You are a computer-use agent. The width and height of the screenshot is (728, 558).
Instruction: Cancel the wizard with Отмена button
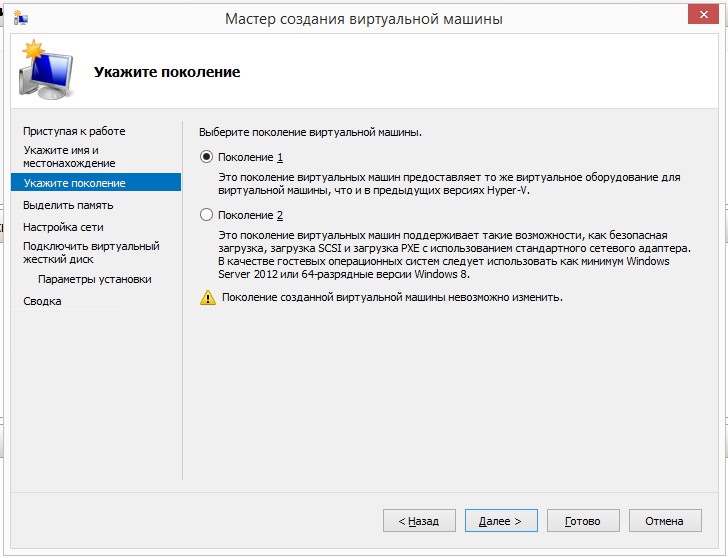[665, 521]
